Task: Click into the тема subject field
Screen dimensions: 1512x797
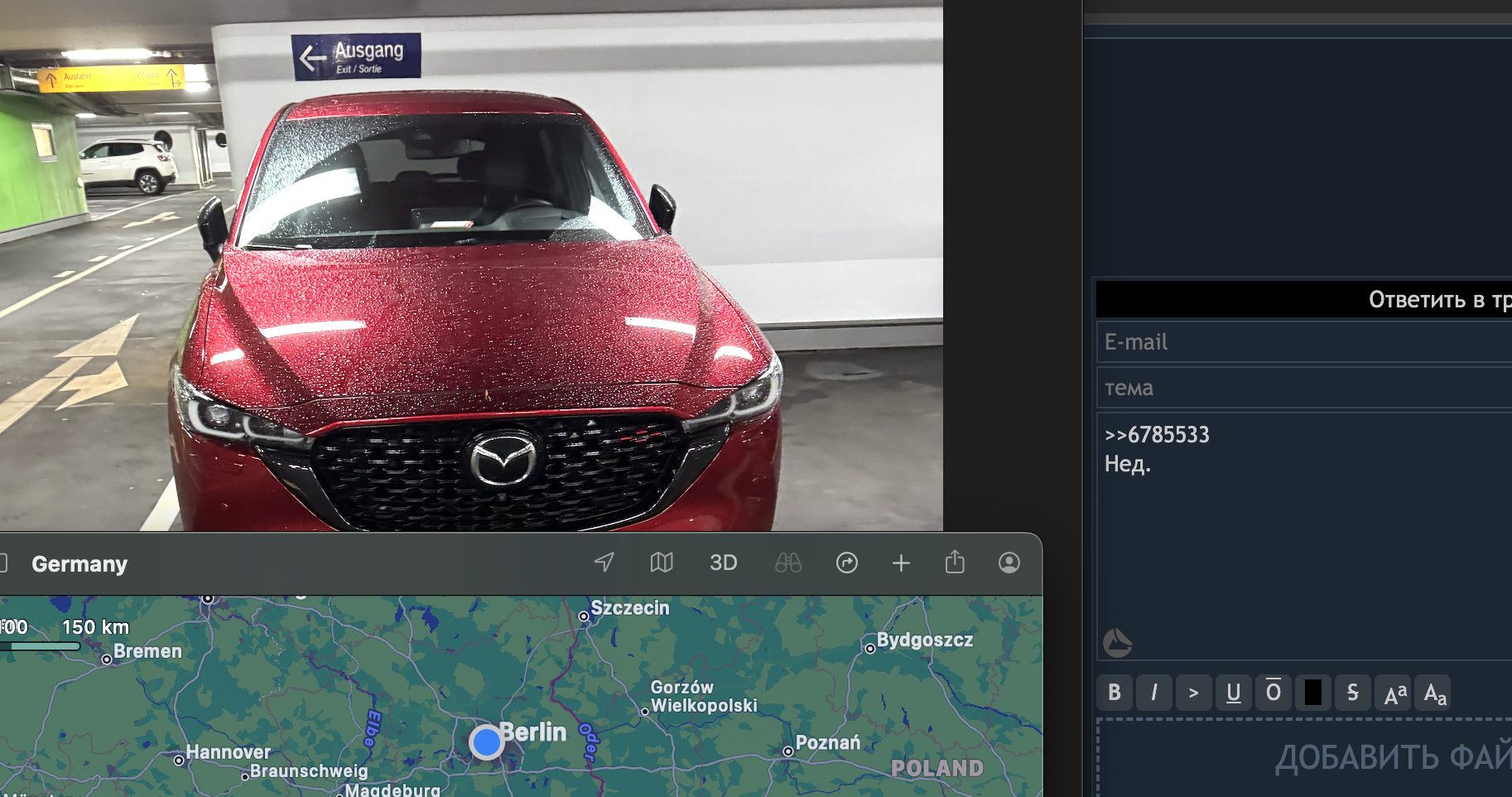Action: [x=1304, y=388]
